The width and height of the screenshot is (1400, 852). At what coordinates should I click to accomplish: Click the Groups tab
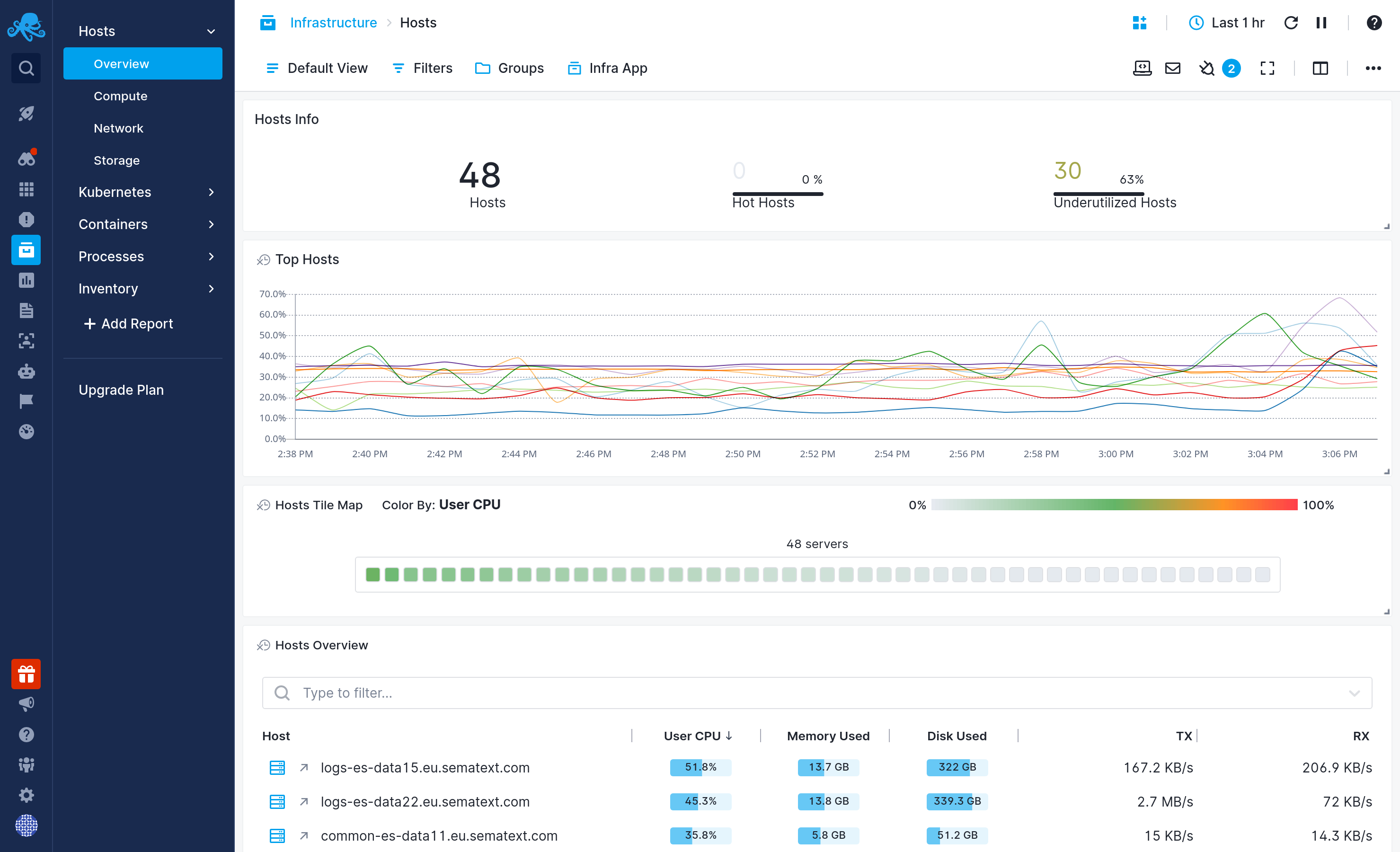(x=520, y=67)
